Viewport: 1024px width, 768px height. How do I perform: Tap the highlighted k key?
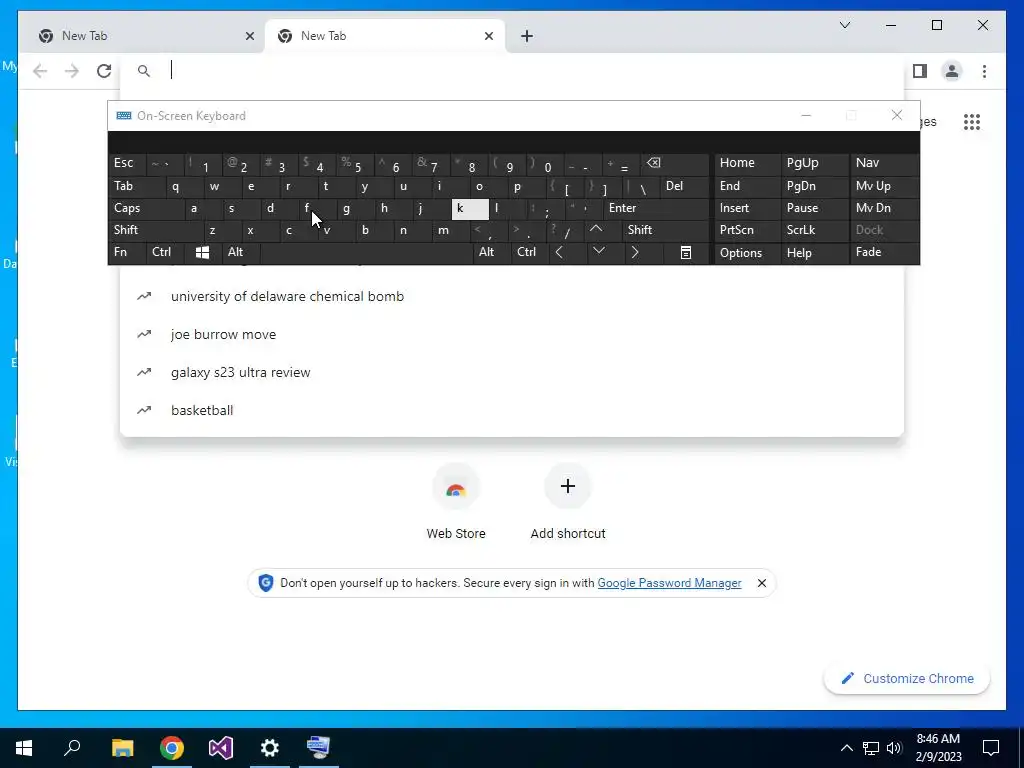coord(470,209)
